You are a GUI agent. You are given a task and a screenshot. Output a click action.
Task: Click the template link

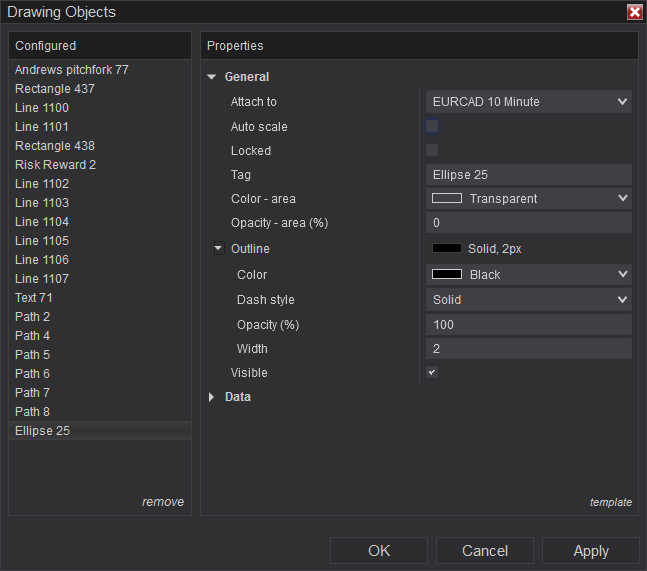pos(611,502)
